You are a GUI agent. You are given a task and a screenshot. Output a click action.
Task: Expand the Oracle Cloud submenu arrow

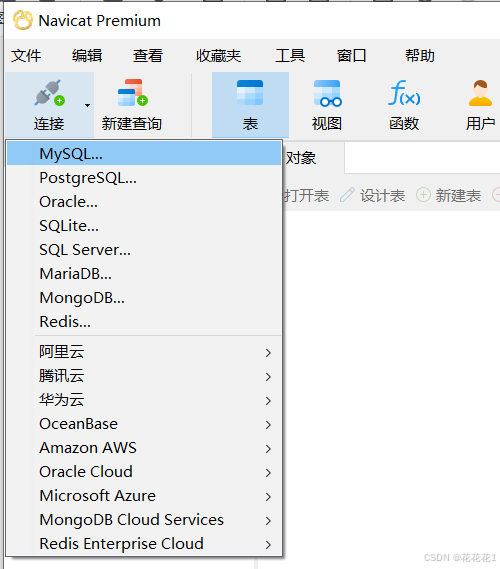268,472
